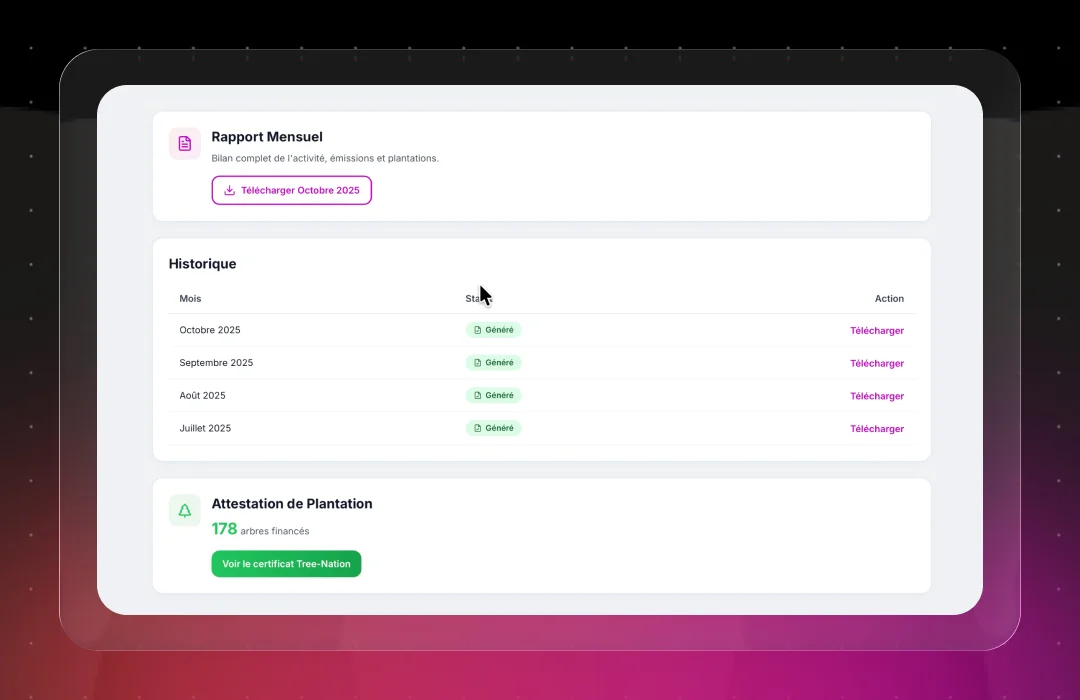Viewport: 1080px width, 700px height.
Task: Click the 178 trees count value
Action: pos(224,528)
